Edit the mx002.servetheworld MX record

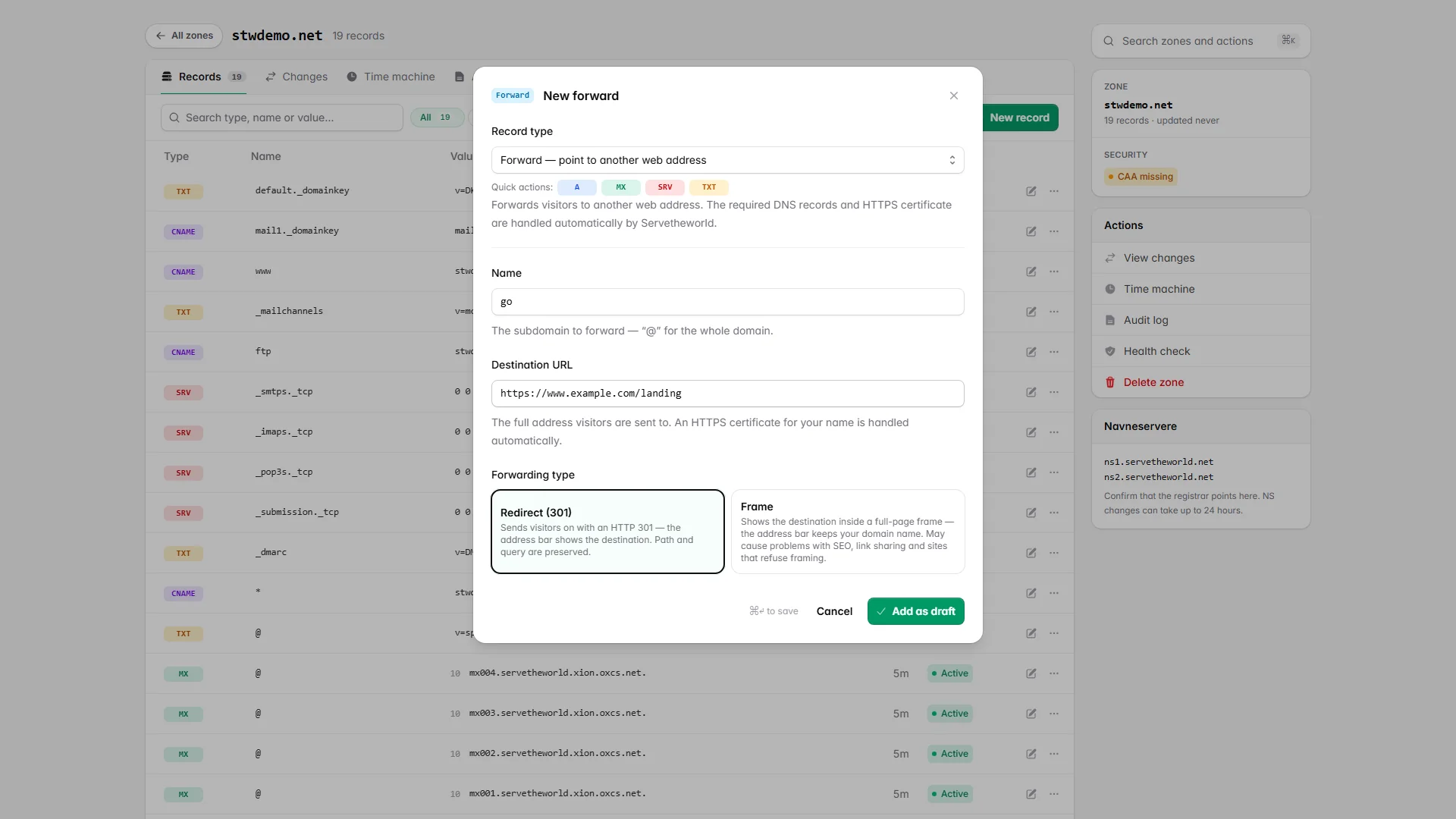point(1031,754)
